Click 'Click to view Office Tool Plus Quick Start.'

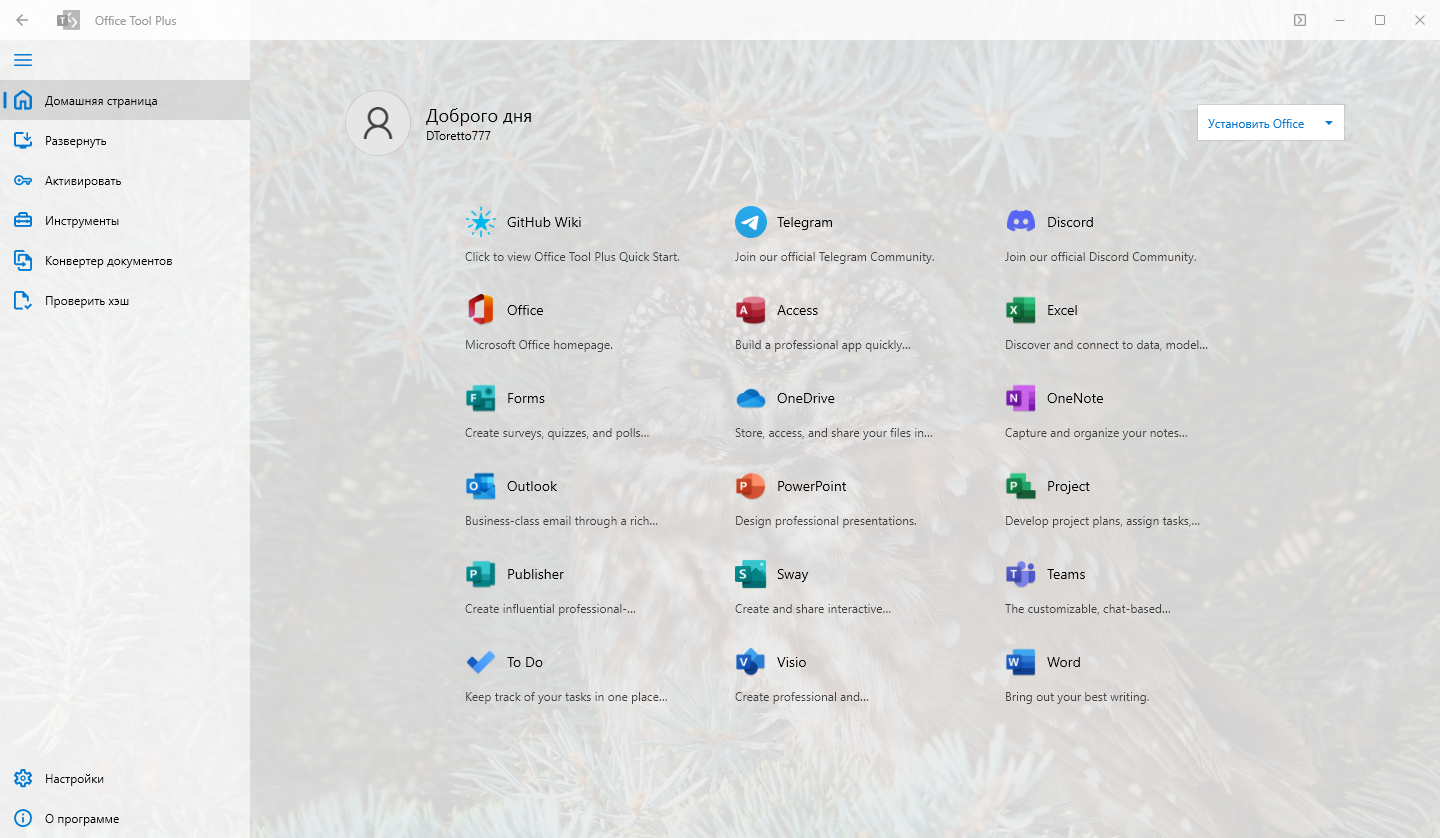tap(572, 257)
